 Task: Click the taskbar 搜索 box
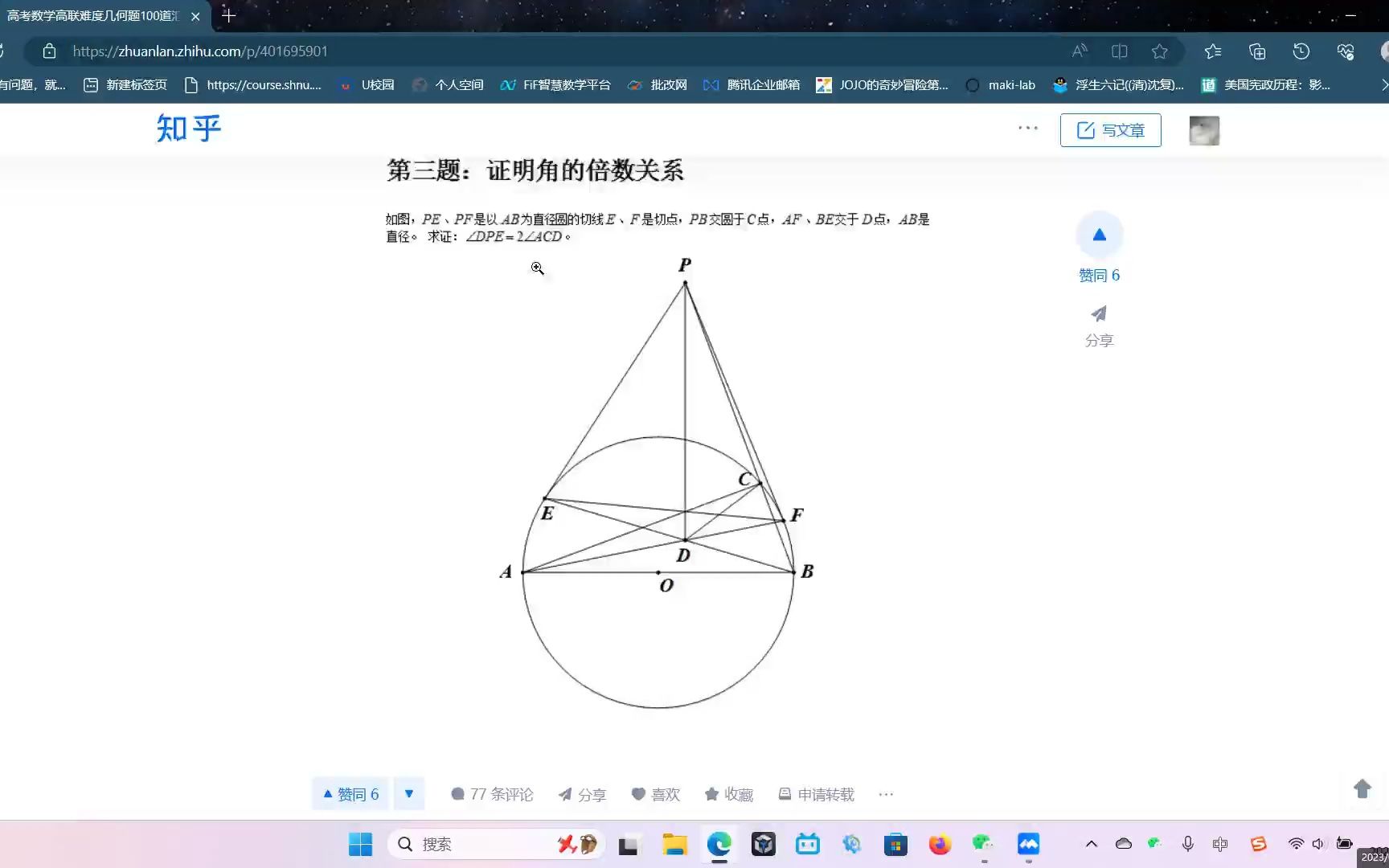[x=496, y=844]
